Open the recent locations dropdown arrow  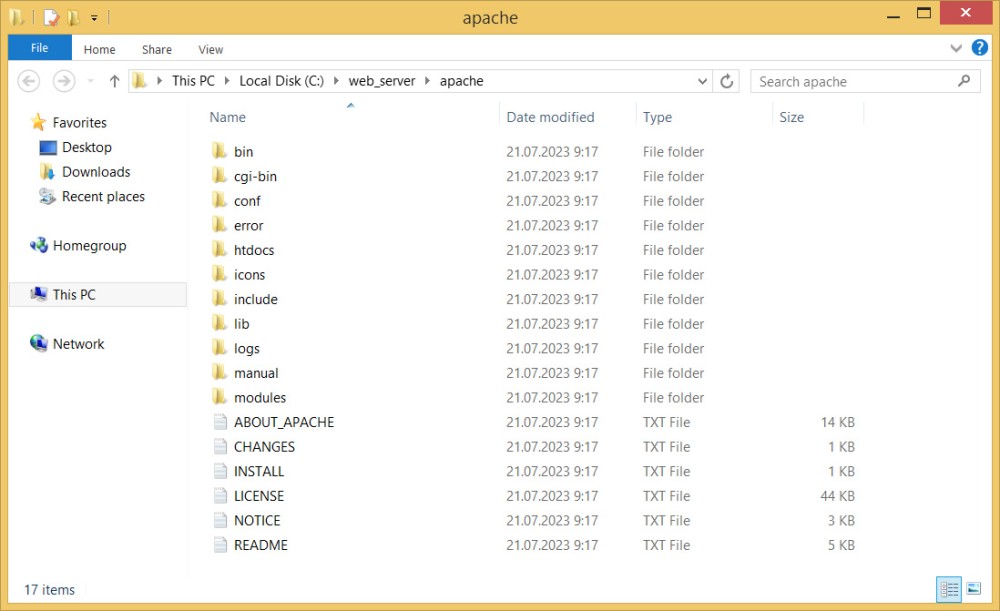(90, 81)
